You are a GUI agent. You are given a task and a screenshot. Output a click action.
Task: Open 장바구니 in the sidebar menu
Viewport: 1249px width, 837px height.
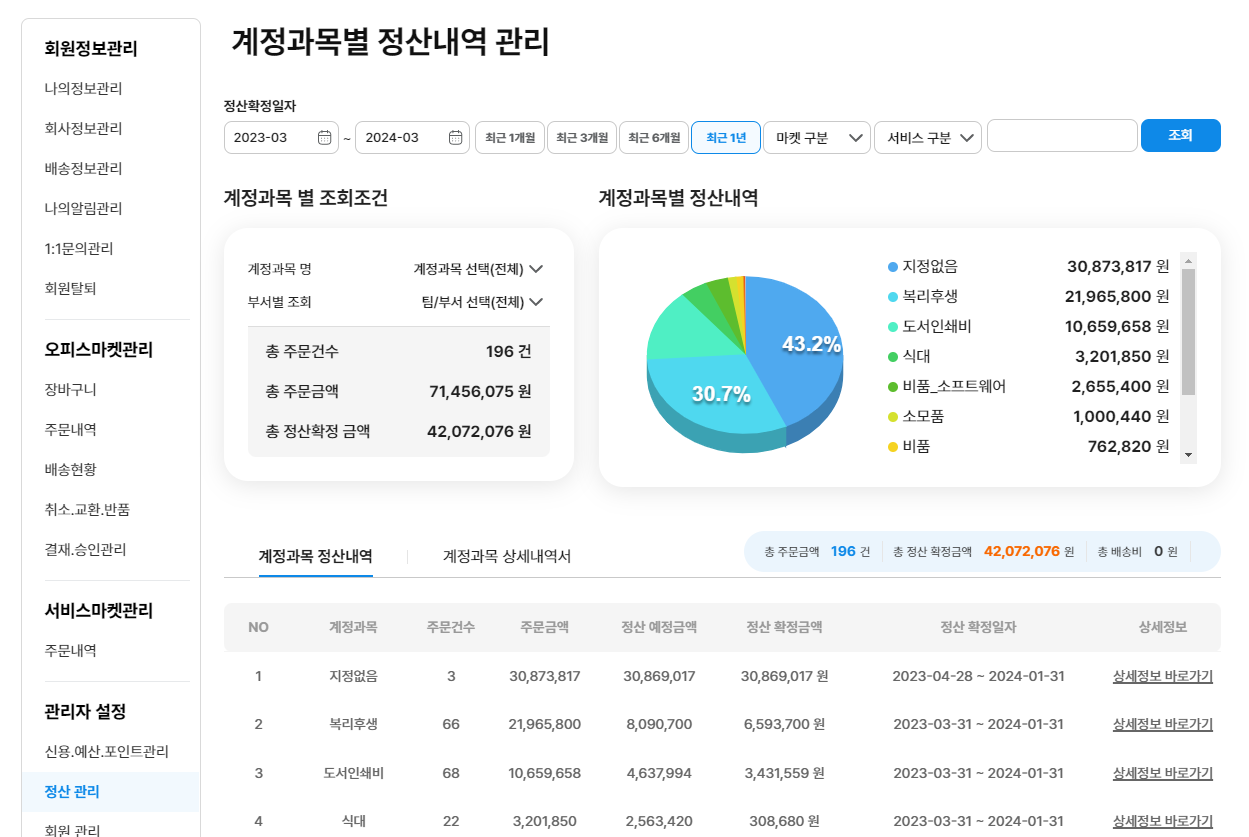coord(70,389)
